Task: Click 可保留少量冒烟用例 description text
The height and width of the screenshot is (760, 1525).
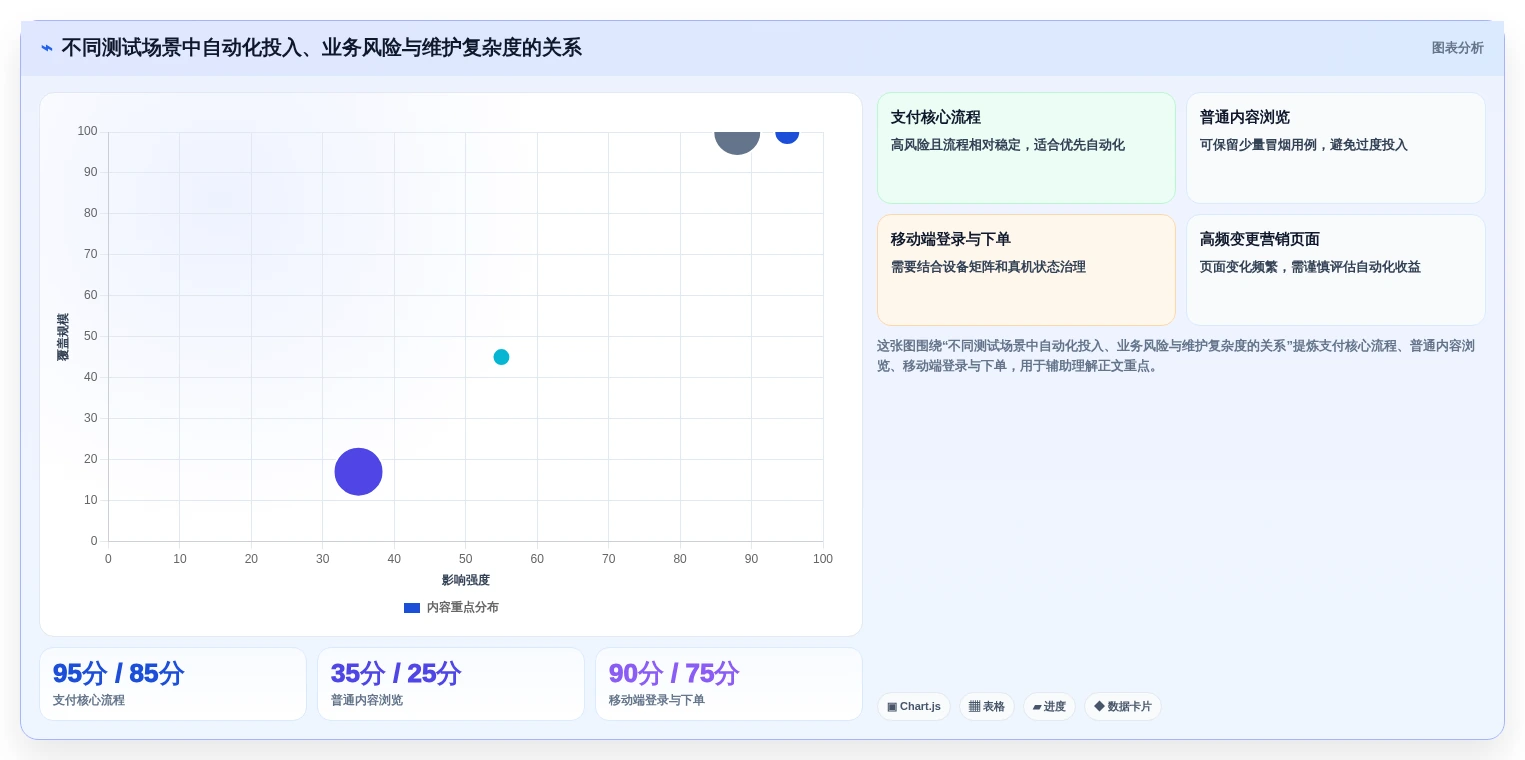Action: coord(1303,145)
